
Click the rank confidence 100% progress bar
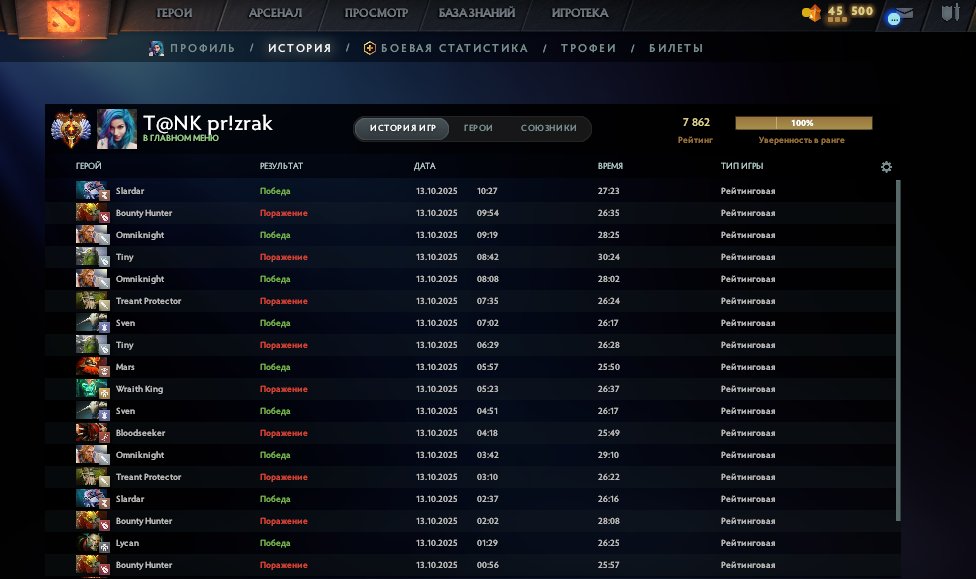click(x=803, y=123)
